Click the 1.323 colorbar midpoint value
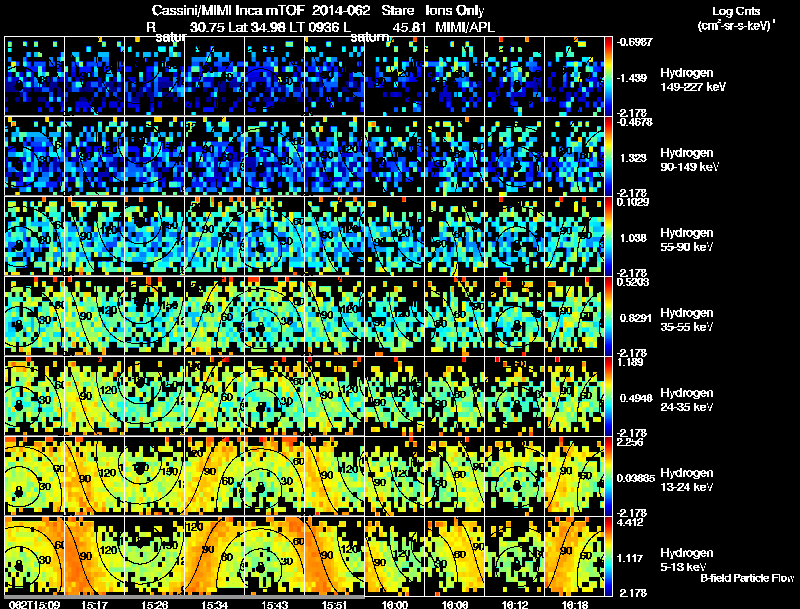Screen dimensions: 800x609 click(x=633, y=158)
